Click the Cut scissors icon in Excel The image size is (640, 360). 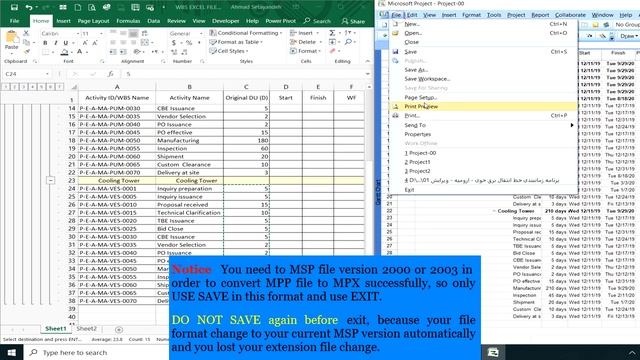point(27,33)
